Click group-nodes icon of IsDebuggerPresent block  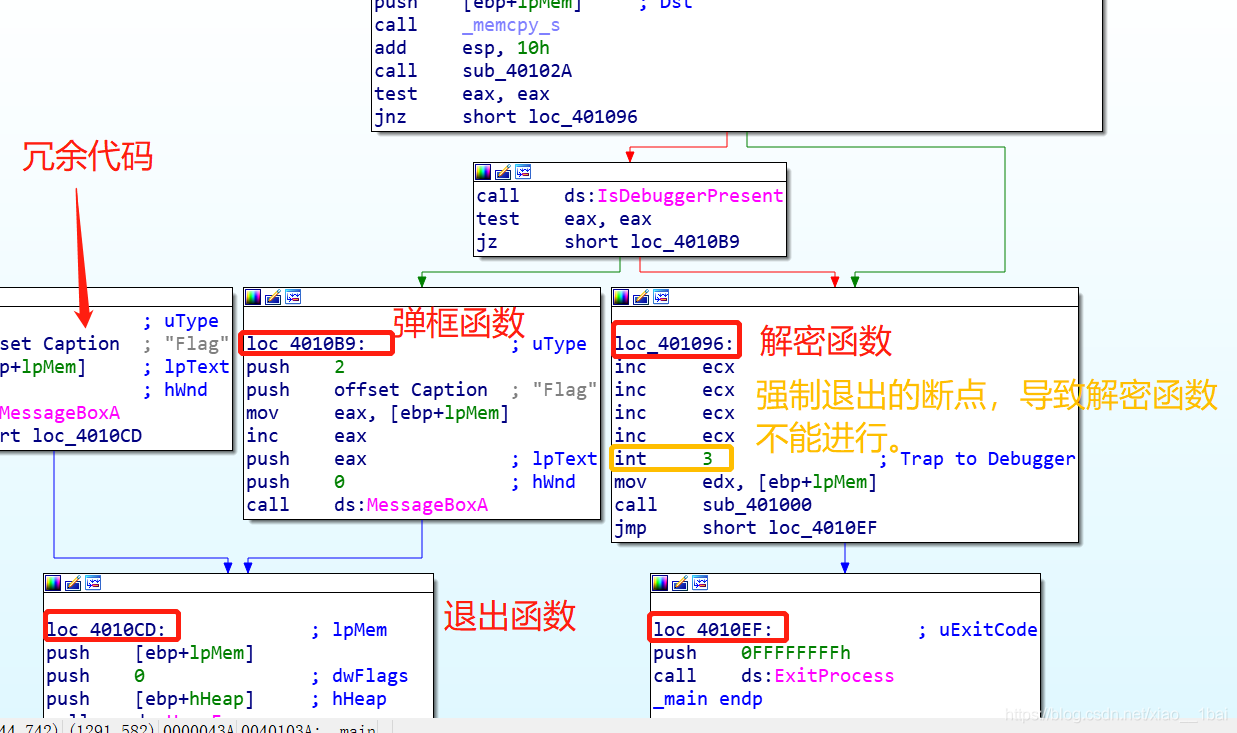[522, 172]
